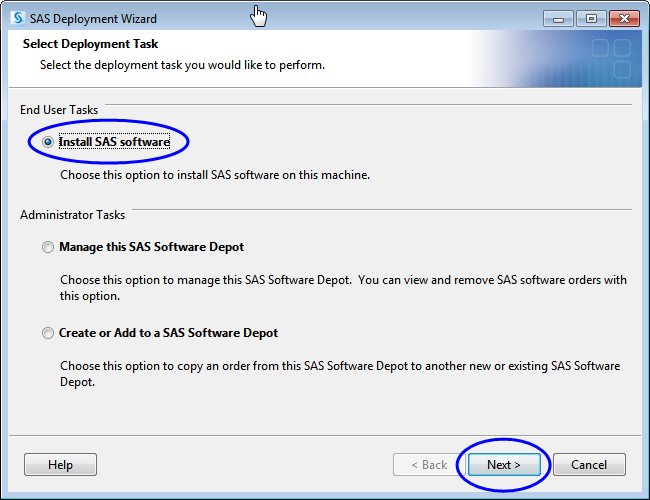Click 'Select the deployment task you would like to perform' text

[182, 65]
